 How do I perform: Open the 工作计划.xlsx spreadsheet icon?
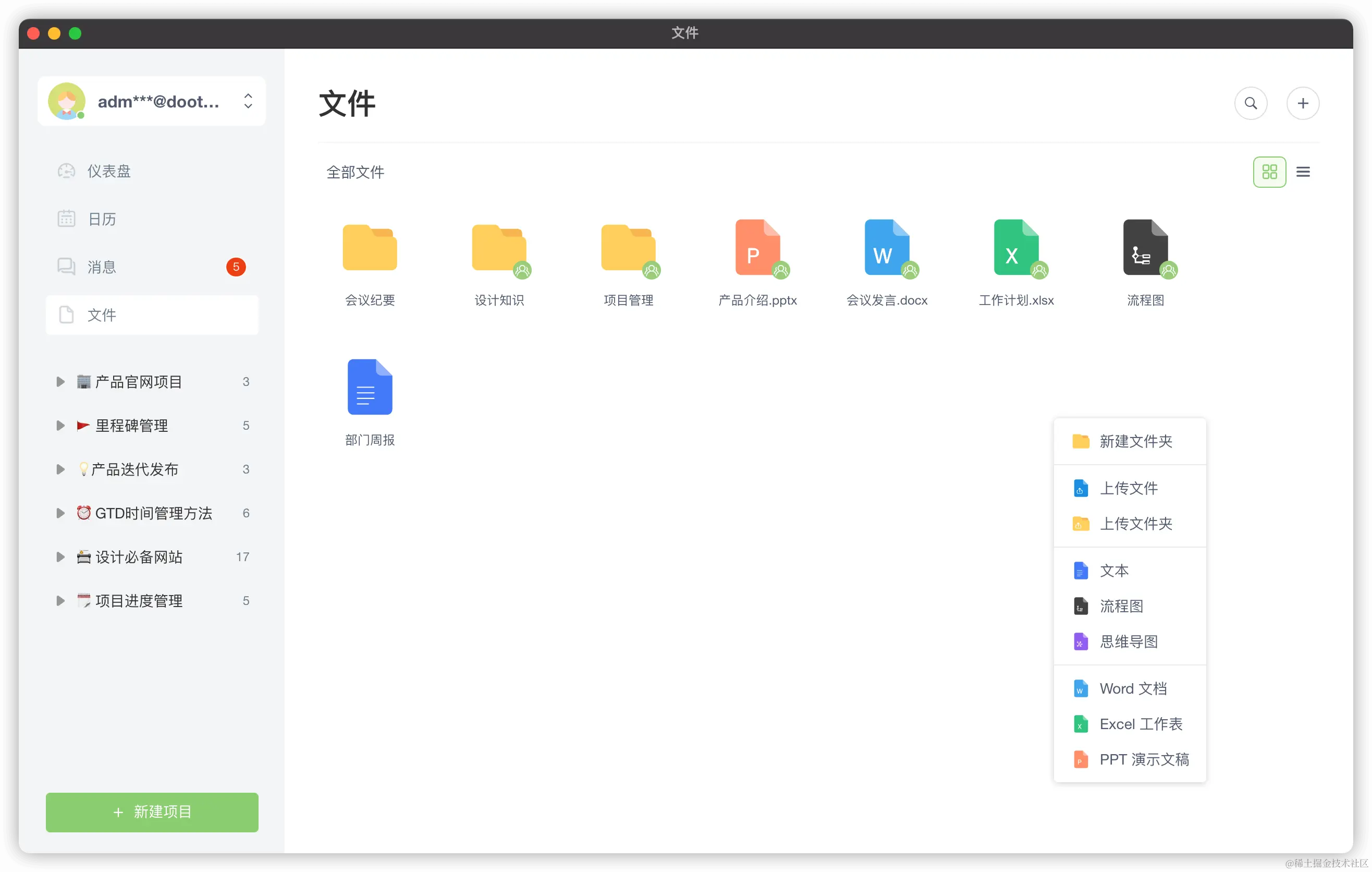point(1016,248)
